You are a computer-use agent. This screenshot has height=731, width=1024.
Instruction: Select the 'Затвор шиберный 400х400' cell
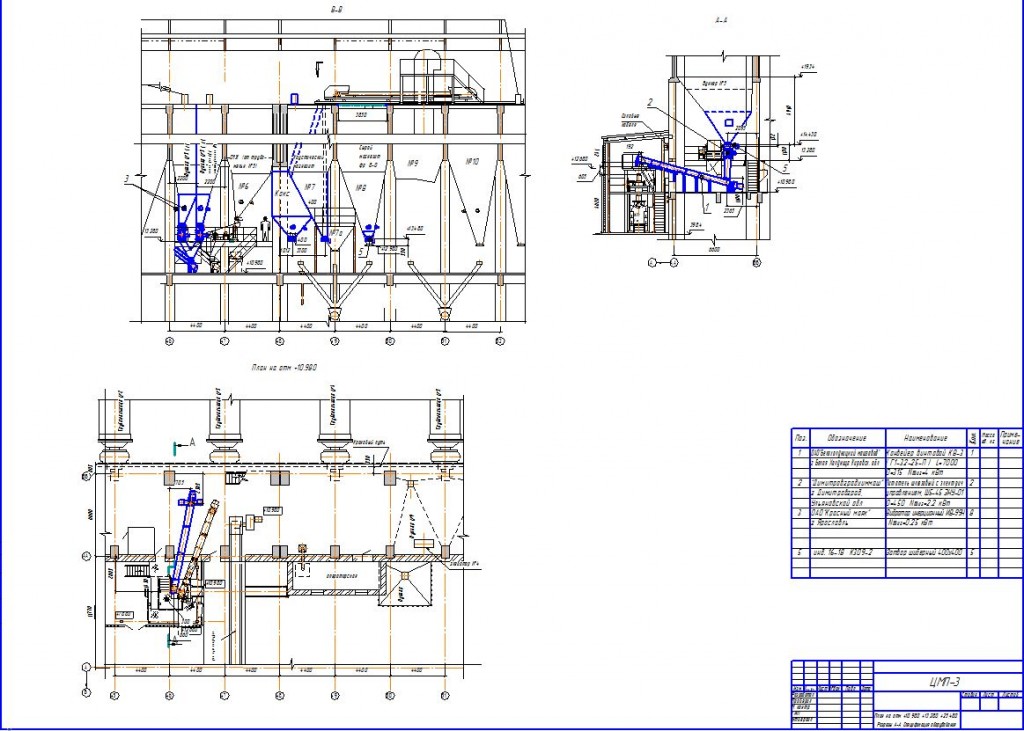pos(926,553)
